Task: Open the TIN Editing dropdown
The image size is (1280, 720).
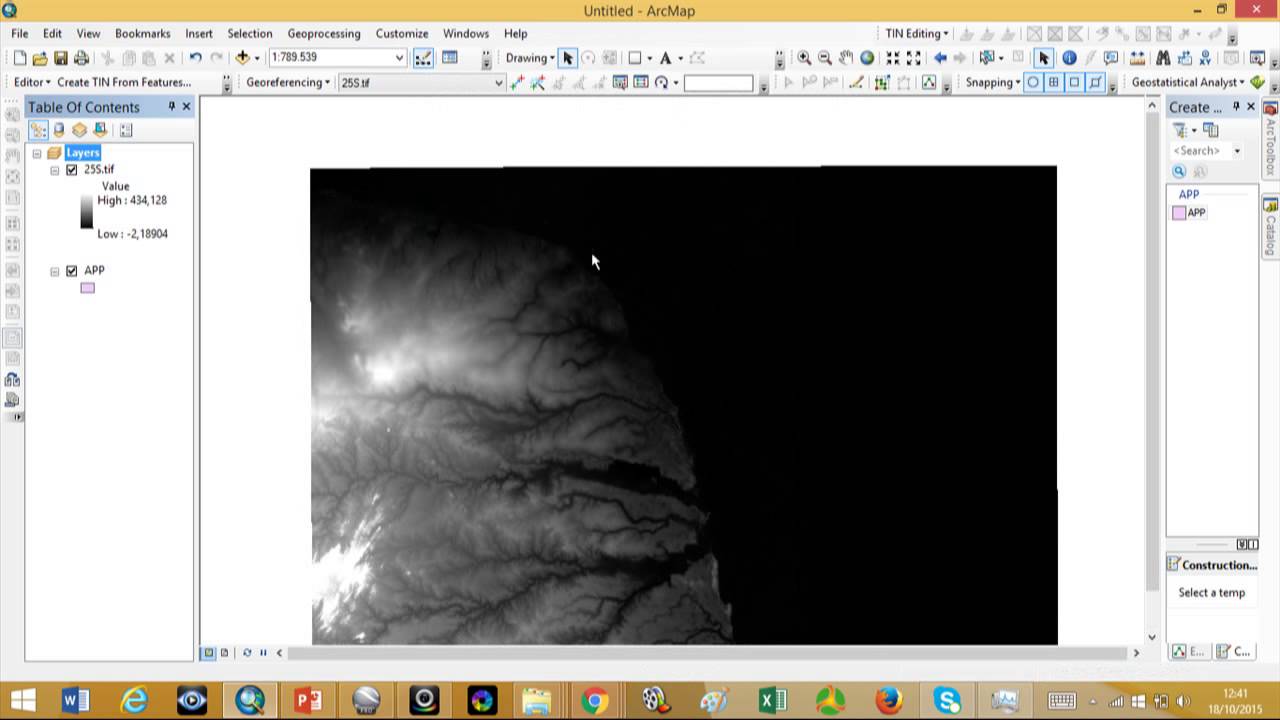Action: [917, 33]
